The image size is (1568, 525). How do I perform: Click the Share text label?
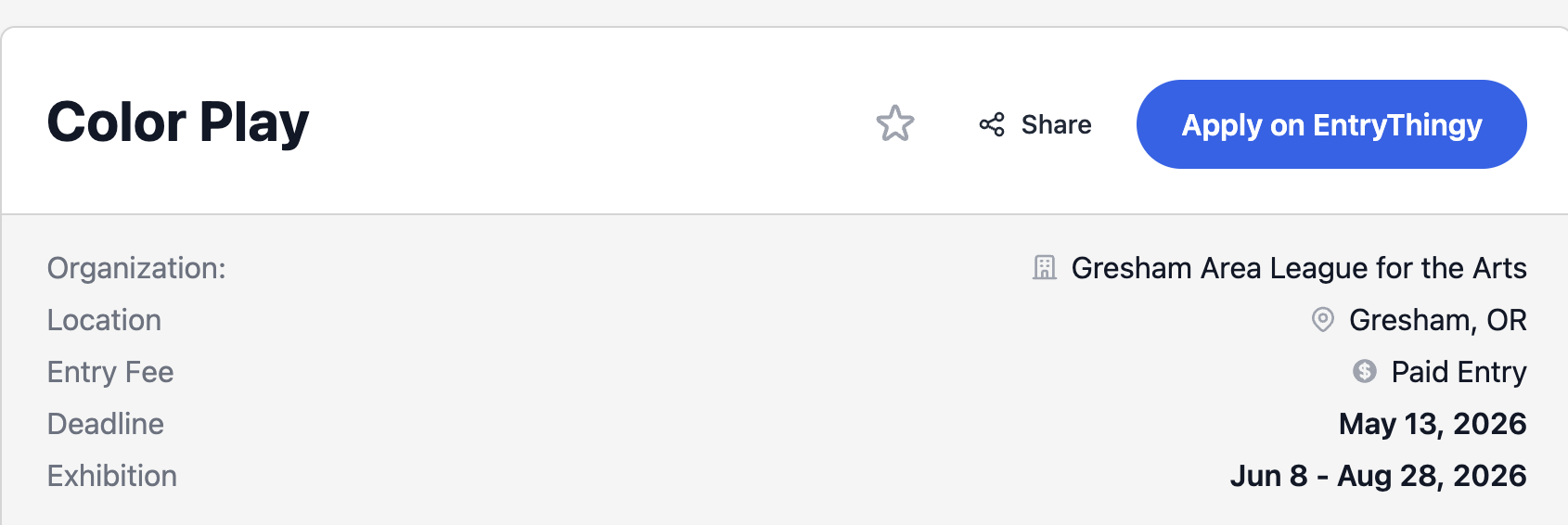1056,124
